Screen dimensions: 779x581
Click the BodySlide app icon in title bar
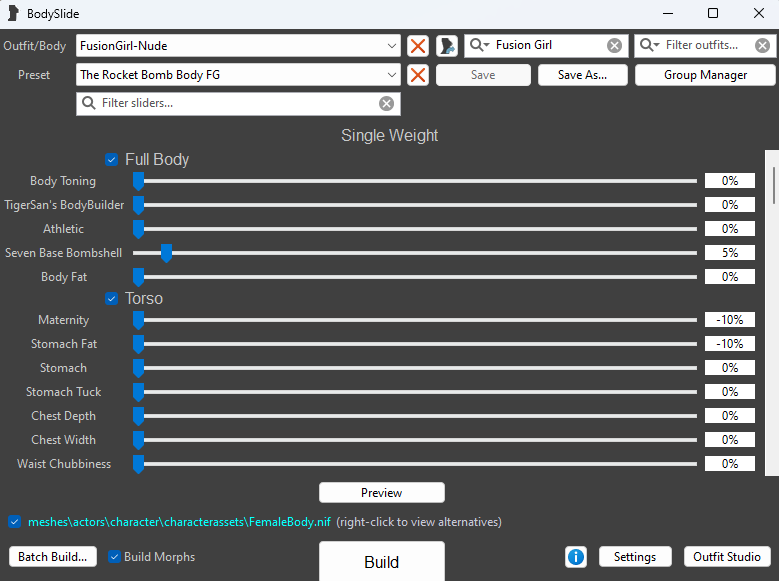13,13
